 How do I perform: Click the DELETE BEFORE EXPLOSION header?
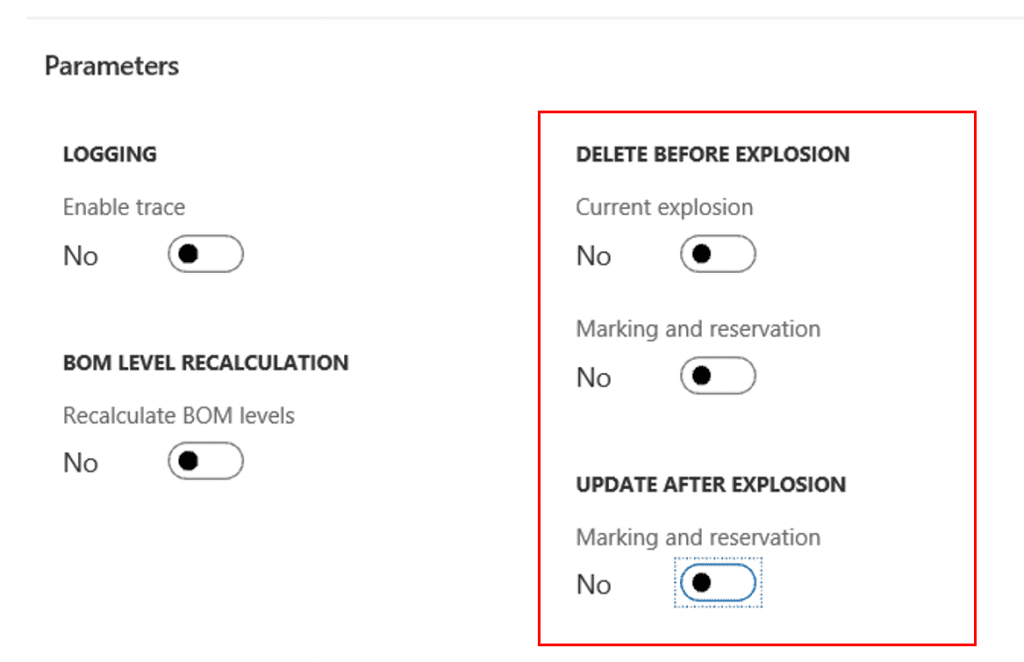tap(712, 154)
